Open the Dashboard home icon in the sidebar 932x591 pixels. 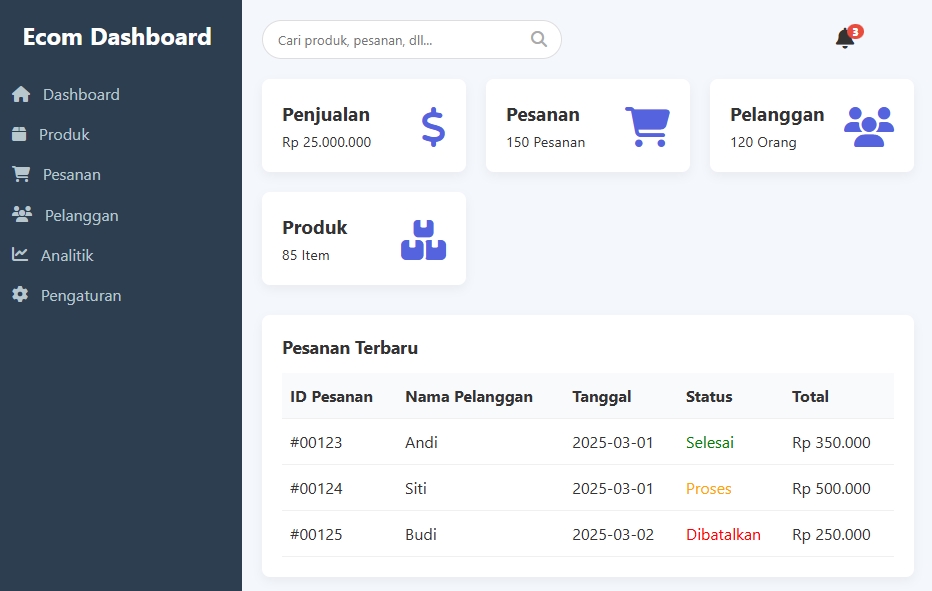[20, 94]
